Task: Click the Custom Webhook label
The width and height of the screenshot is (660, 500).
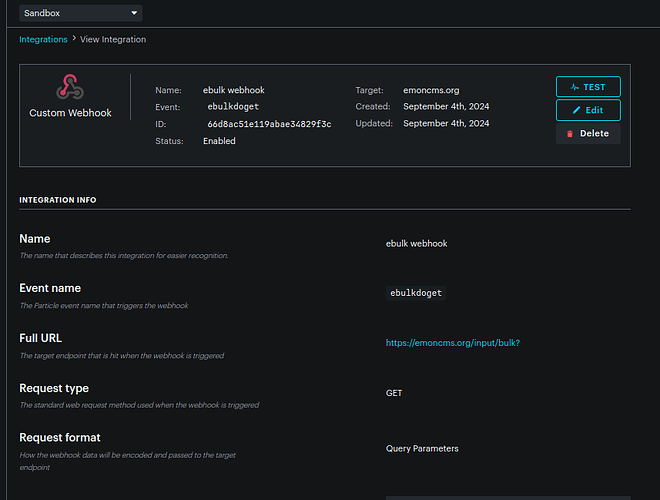Action: [70, 113]
